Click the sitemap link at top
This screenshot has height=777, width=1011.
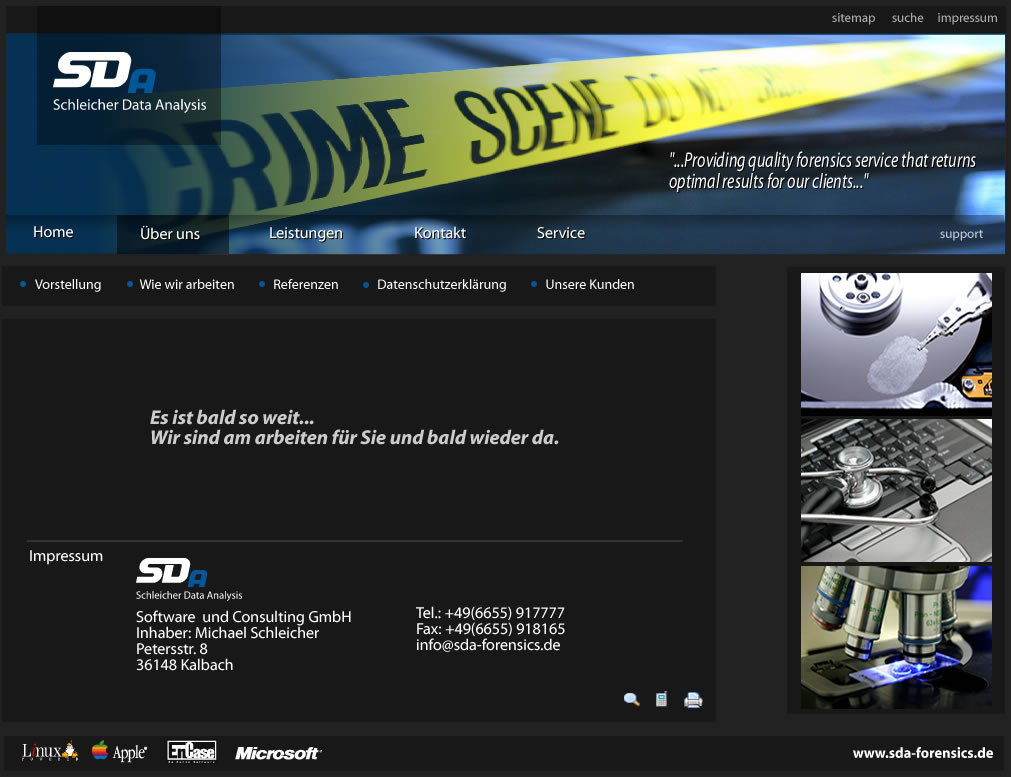tap(853, 18)
